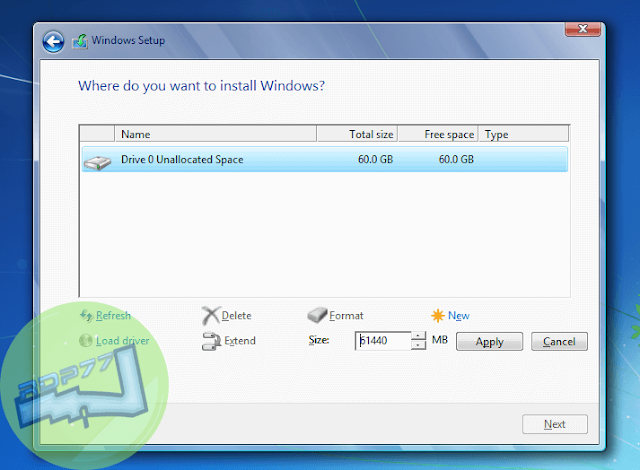Image resolution: width=640 pixels, height=470 pixels.
Task: Click the Refresh icon
Action: click(x=86, y=315)
